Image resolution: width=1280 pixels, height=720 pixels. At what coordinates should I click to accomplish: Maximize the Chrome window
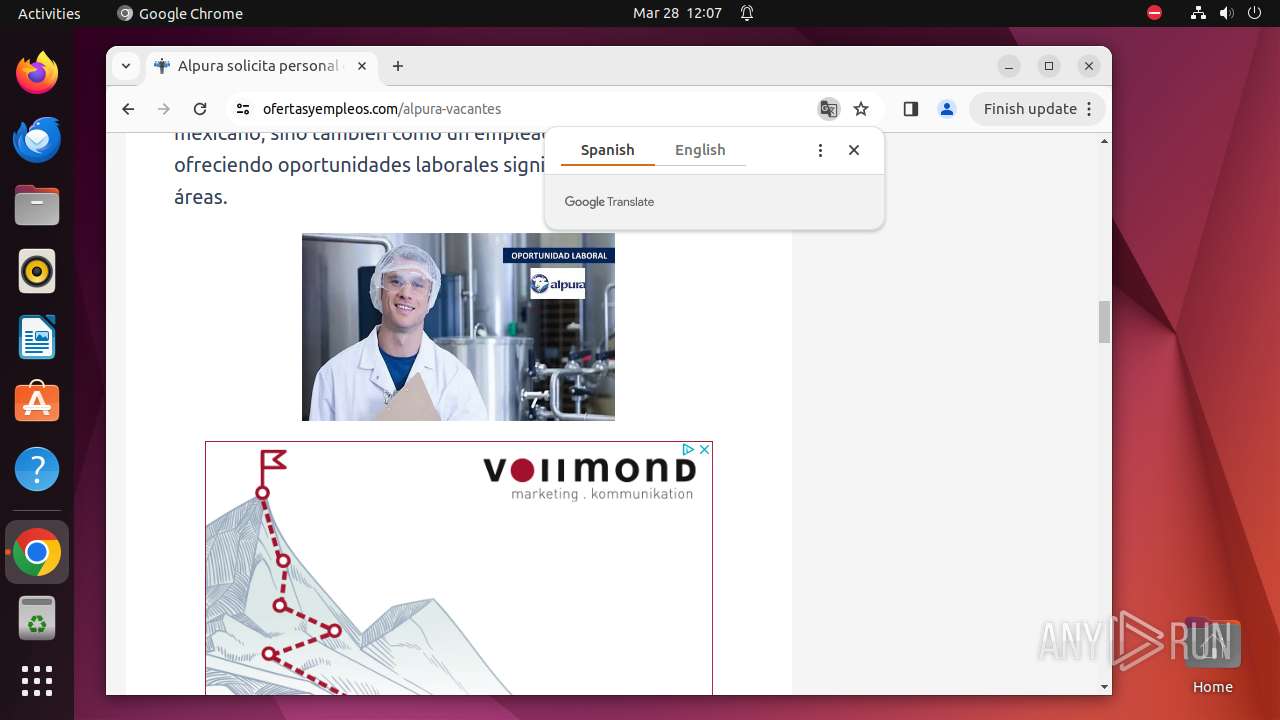(1049, 66)
